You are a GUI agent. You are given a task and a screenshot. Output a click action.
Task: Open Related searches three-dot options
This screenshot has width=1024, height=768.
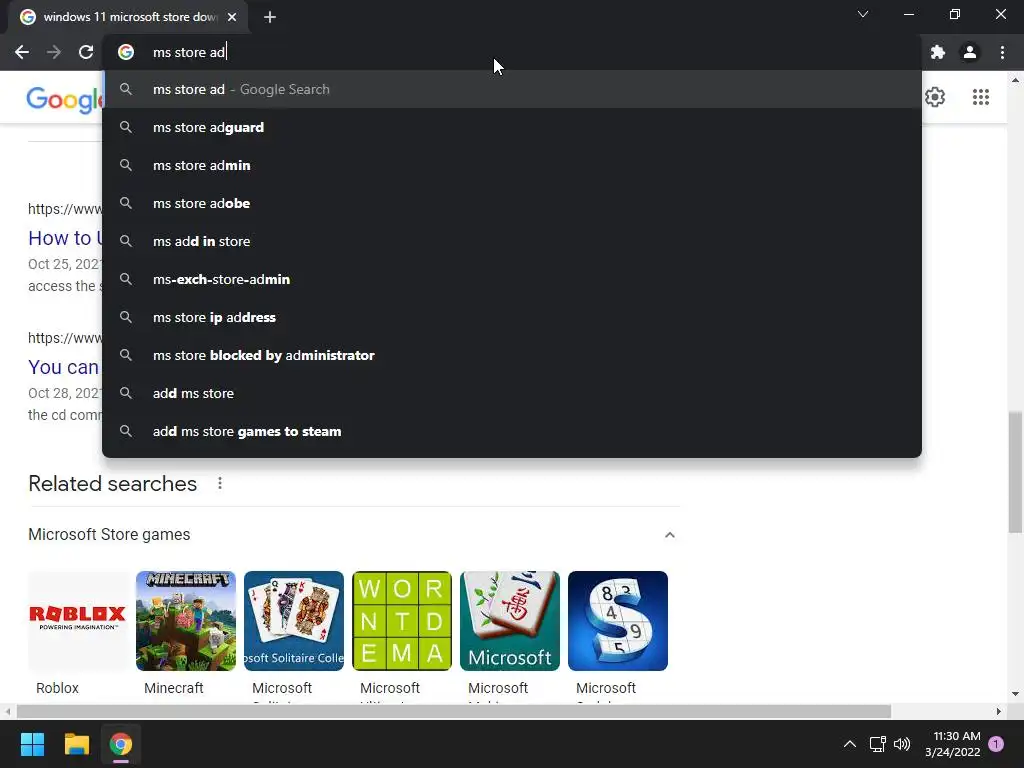click(220, 483)
